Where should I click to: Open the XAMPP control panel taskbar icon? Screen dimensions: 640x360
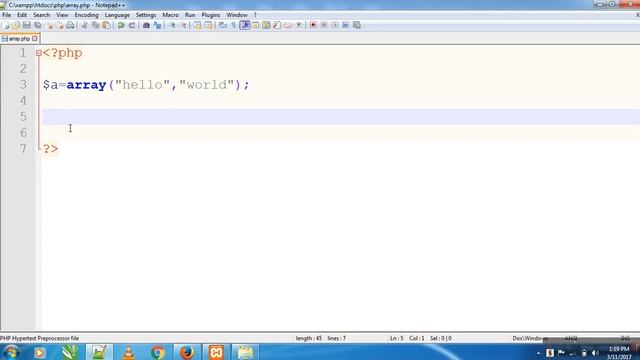click(x=216, y=352)
